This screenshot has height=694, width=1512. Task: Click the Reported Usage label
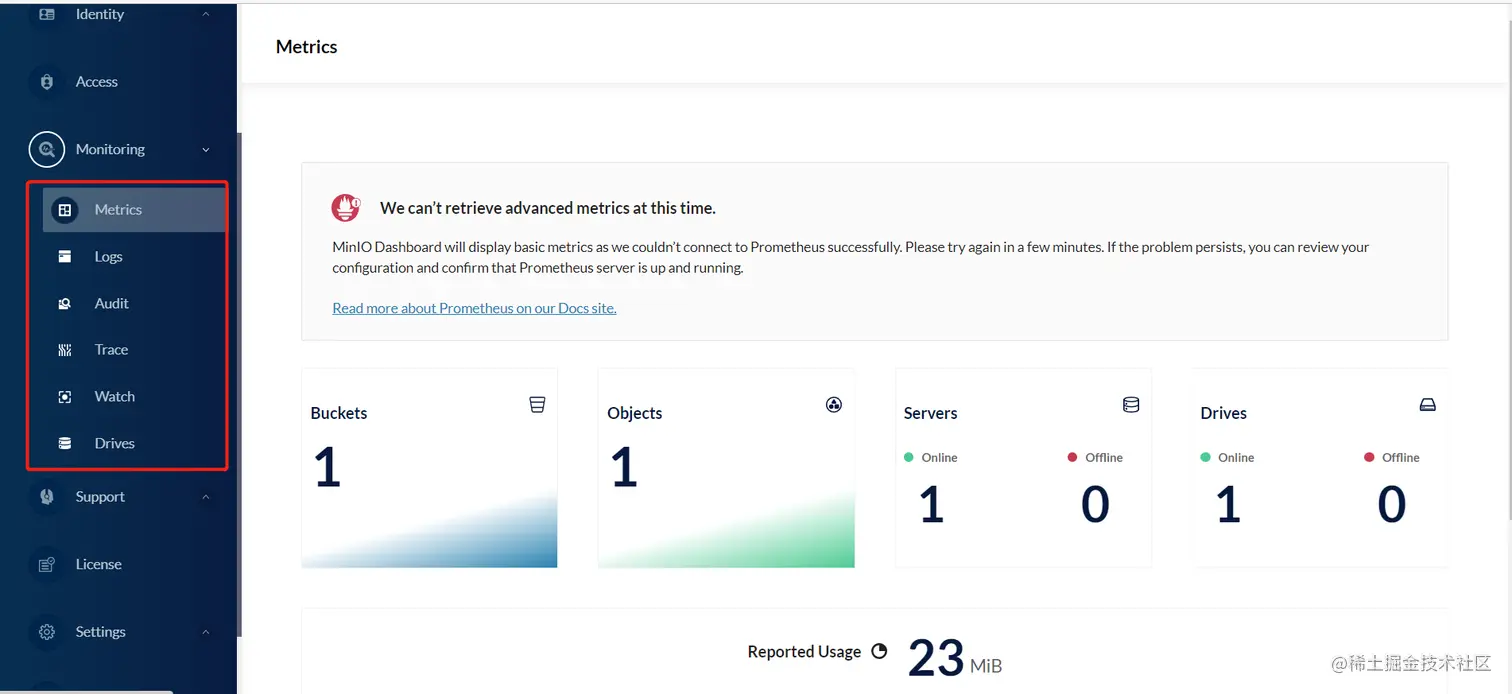click(x=804, y=652)
